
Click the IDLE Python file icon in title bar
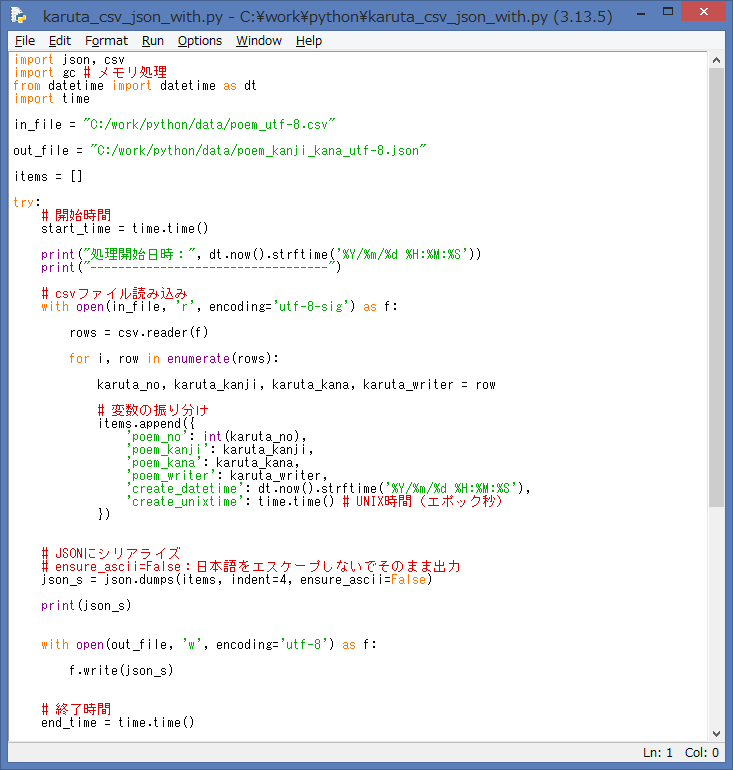18,16
